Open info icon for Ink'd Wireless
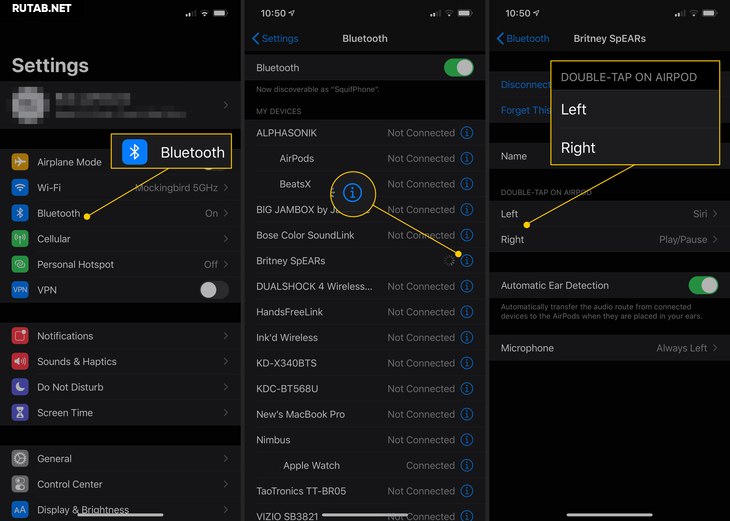This screenshot has height=521, width=730. pos(466,338)
